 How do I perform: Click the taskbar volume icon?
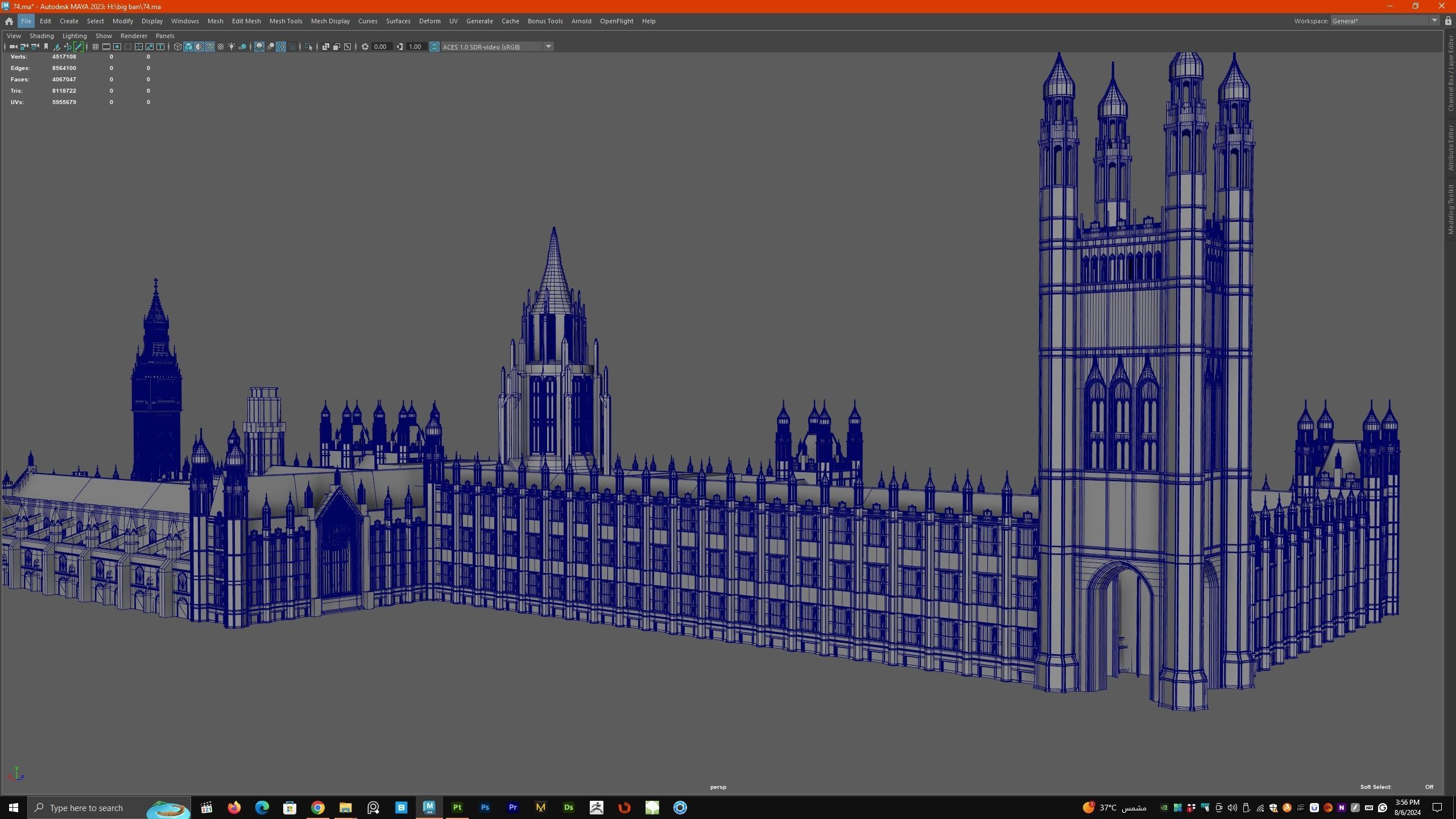1232,808
